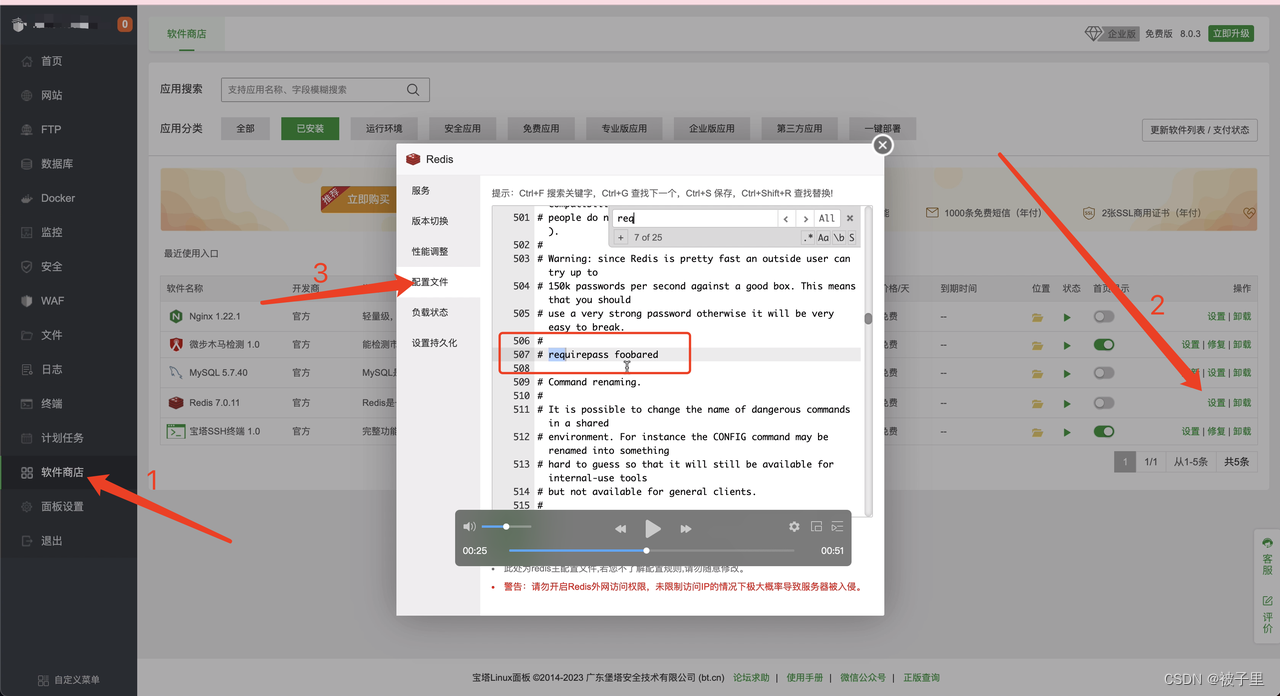1280x696 pixels.
Task: Open 设置 link for Redis row
Action: coord(1216,403)
